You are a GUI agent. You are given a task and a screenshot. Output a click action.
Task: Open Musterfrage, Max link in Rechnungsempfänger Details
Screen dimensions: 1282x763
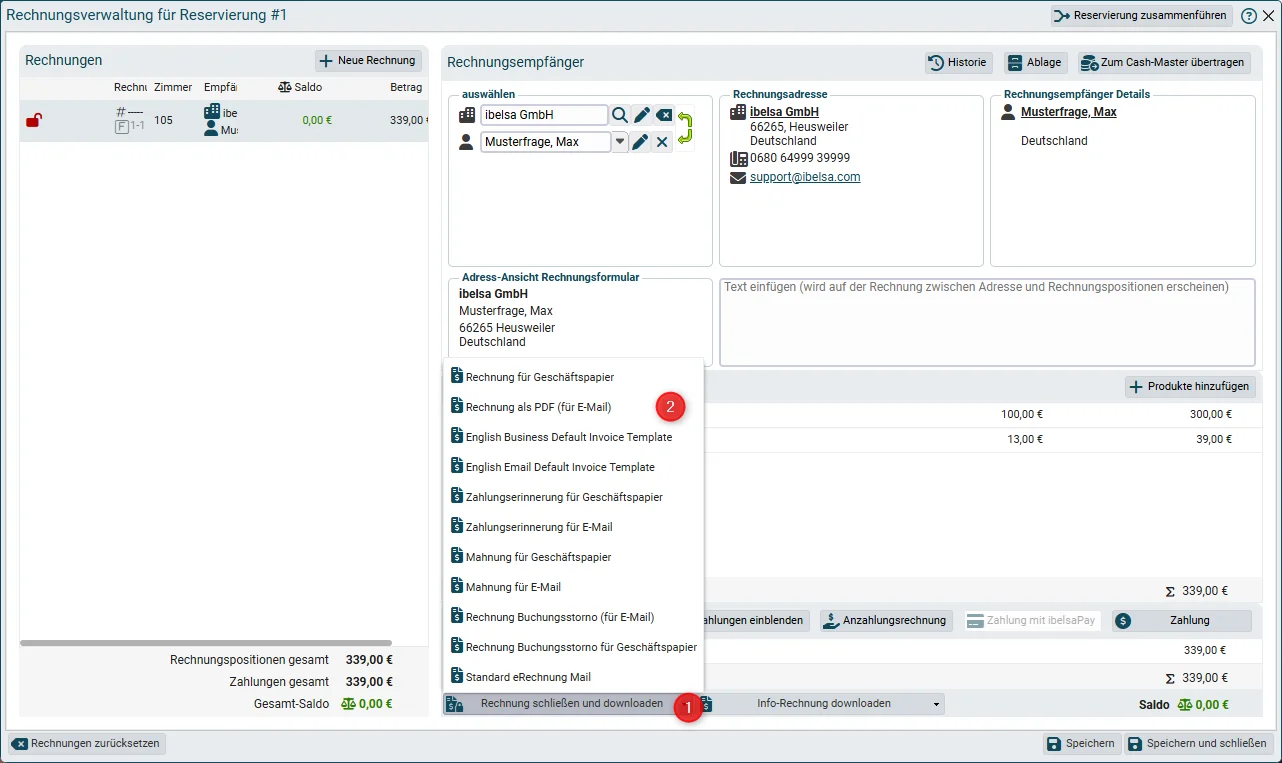(1069, 112)
